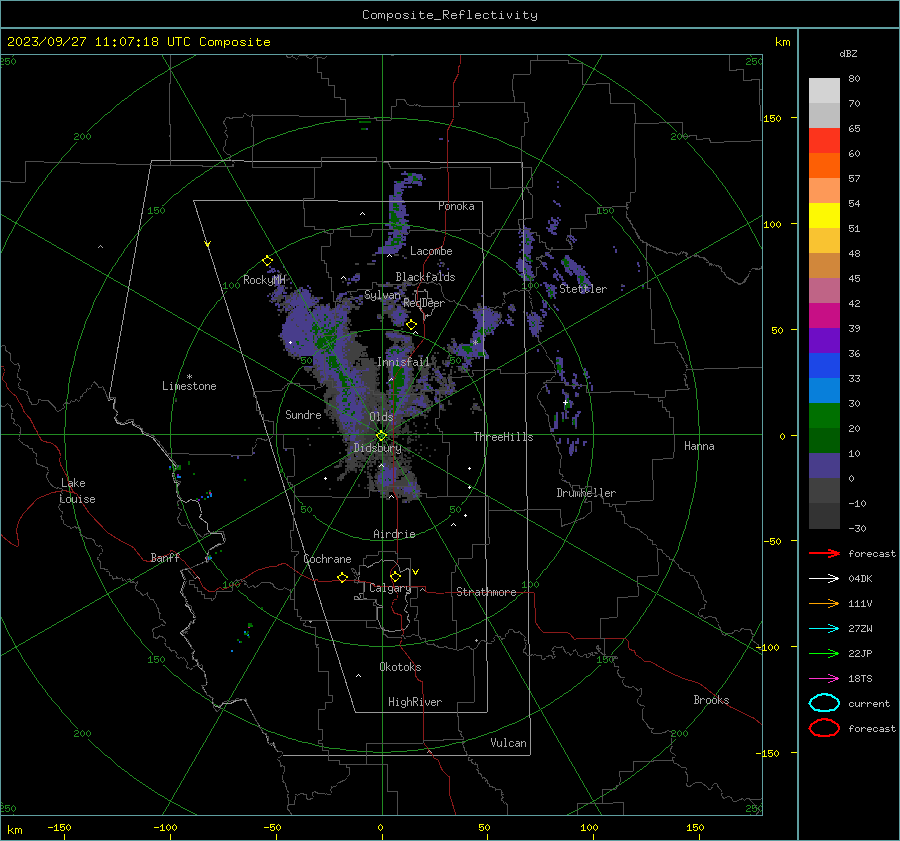900x841 pixels.
Task: Click the Limestone label
Action: tap(189, 386)
